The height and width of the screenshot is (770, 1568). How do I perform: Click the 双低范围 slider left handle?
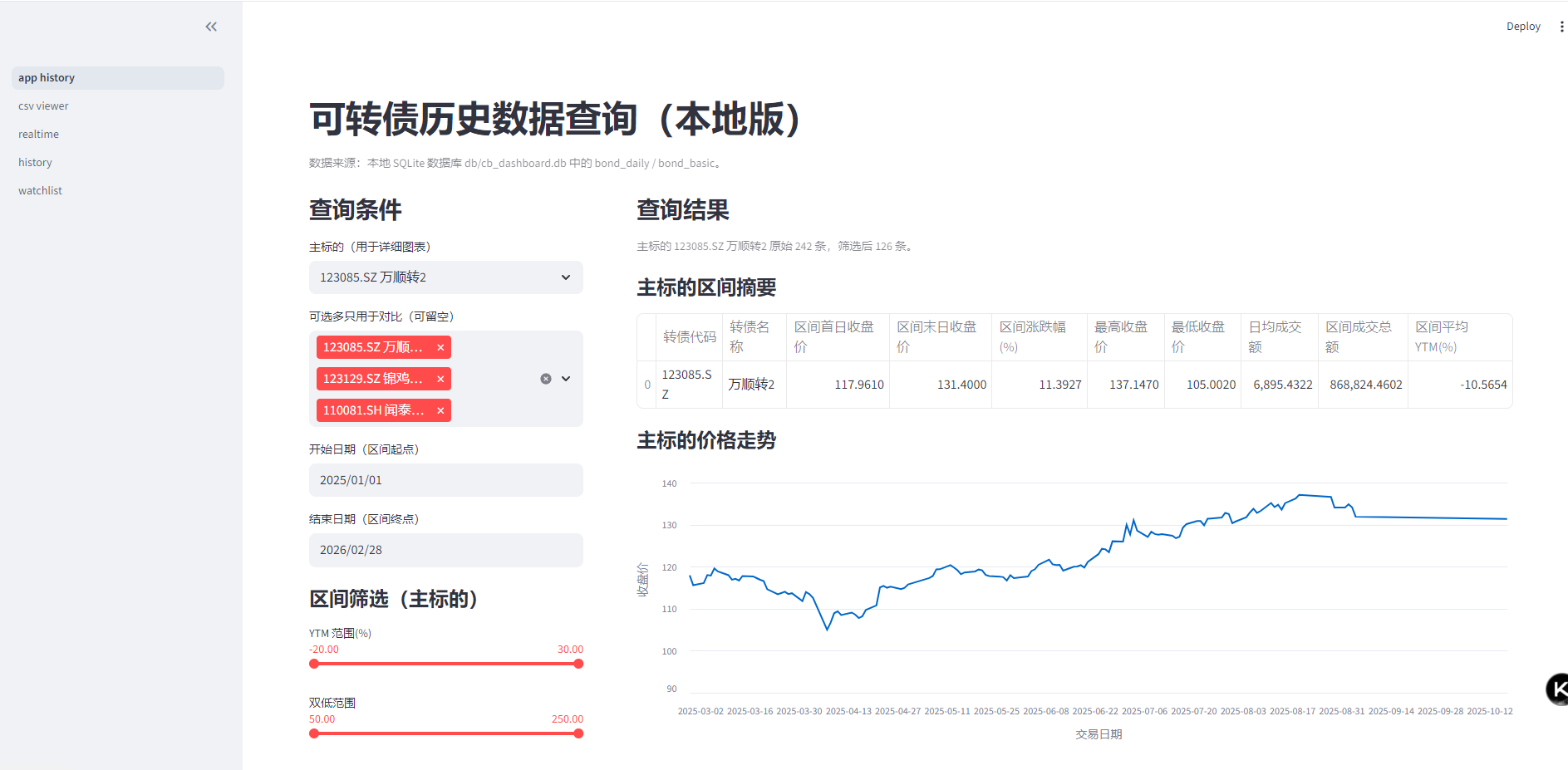(314, 733)
